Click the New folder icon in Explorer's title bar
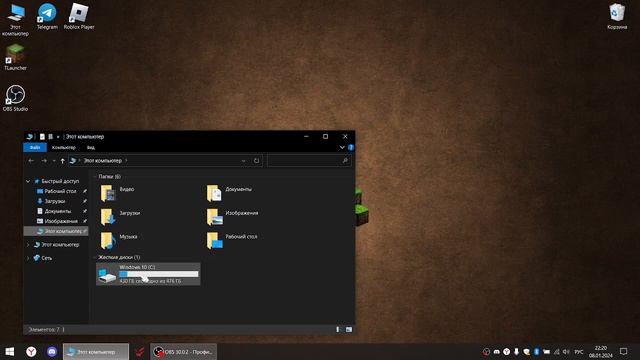Viewport: 640px width, 360px height. (50, 137)
